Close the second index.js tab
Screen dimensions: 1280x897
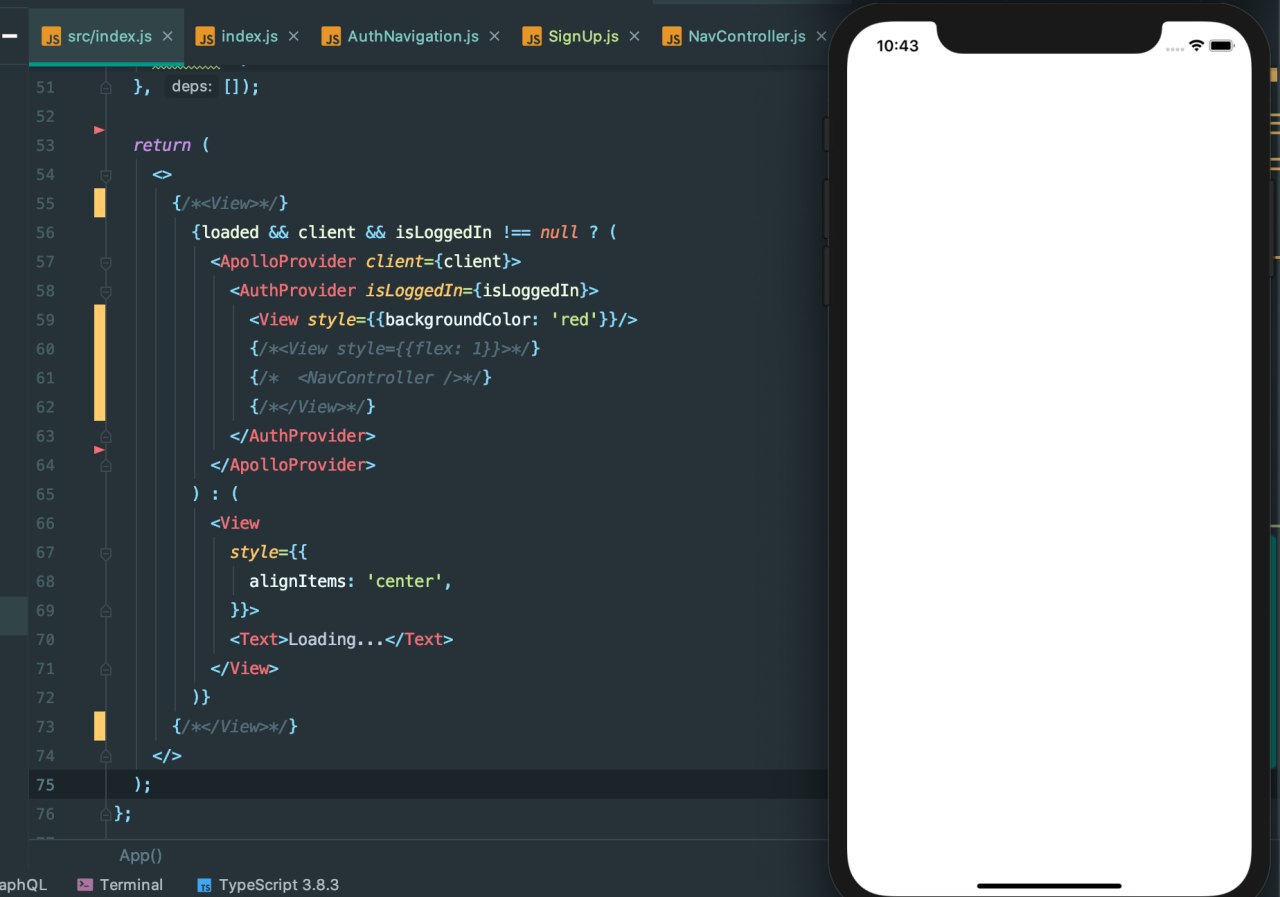(x=293, y=36)
